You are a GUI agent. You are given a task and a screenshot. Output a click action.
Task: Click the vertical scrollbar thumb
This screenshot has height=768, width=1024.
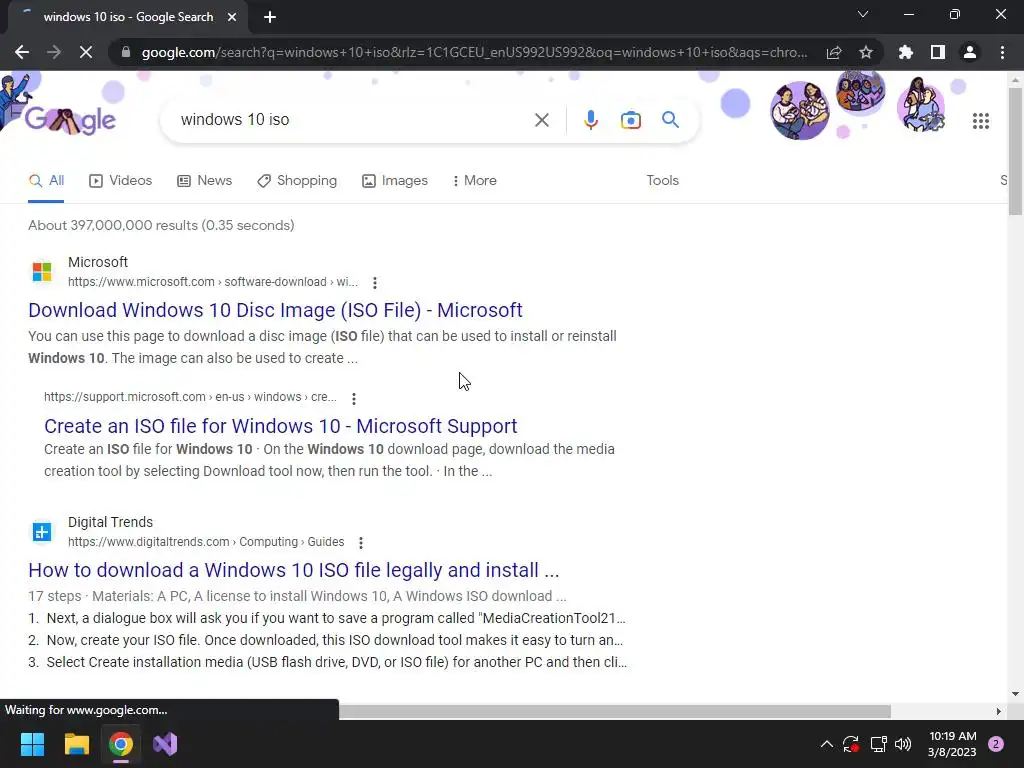tap(1015, 151)
